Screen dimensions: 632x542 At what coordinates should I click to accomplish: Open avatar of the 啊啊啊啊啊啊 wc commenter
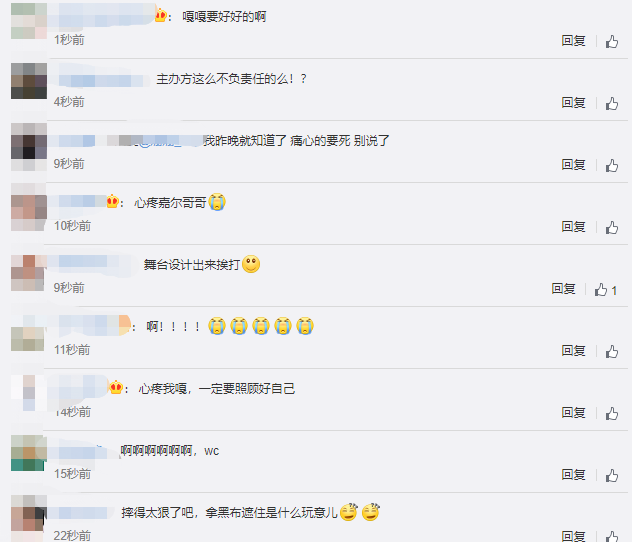coord(28,453)
